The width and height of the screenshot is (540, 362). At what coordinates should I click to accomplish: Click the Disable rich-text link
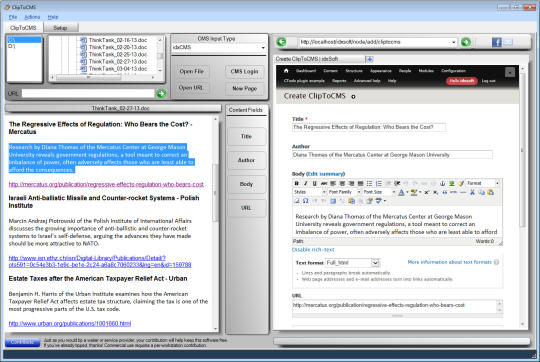pyautogui.click(x=313, y=250)
